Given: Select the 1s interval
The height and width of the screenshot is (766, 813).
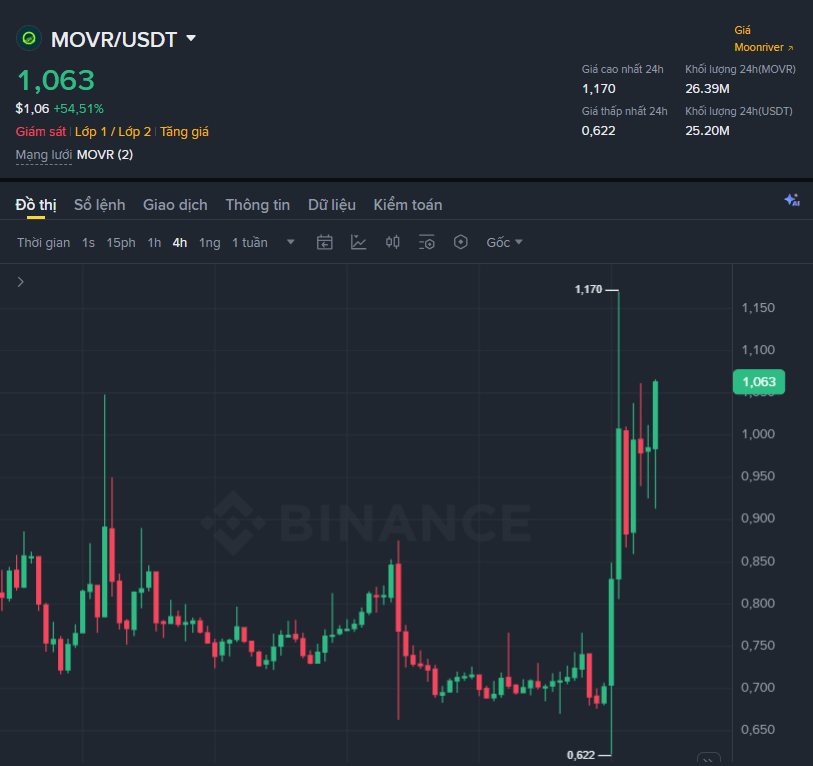Looking at the screenshot, I should 88,243.
